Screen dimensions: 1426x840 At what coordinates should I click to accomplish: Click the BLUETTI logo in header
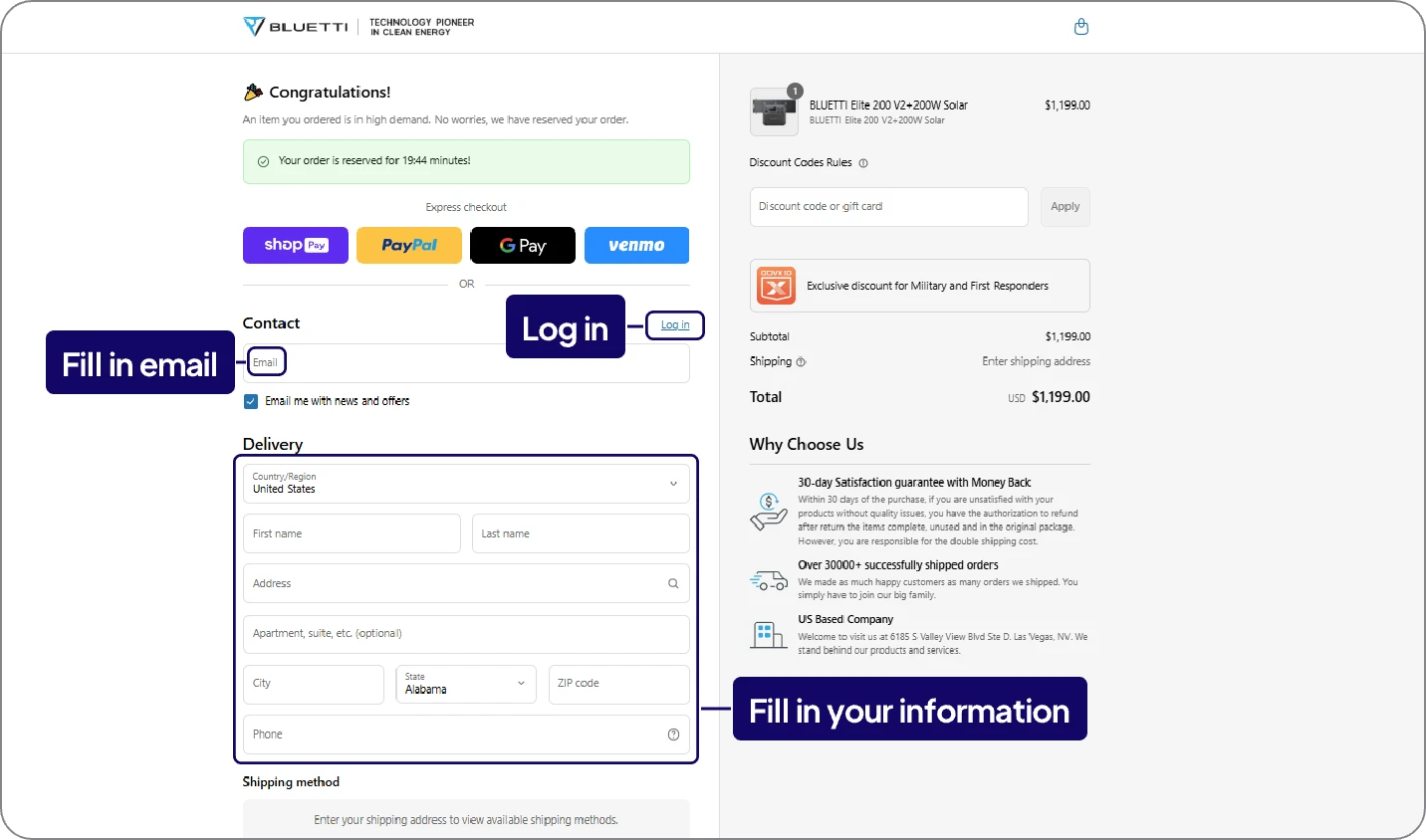coord(296,27)
